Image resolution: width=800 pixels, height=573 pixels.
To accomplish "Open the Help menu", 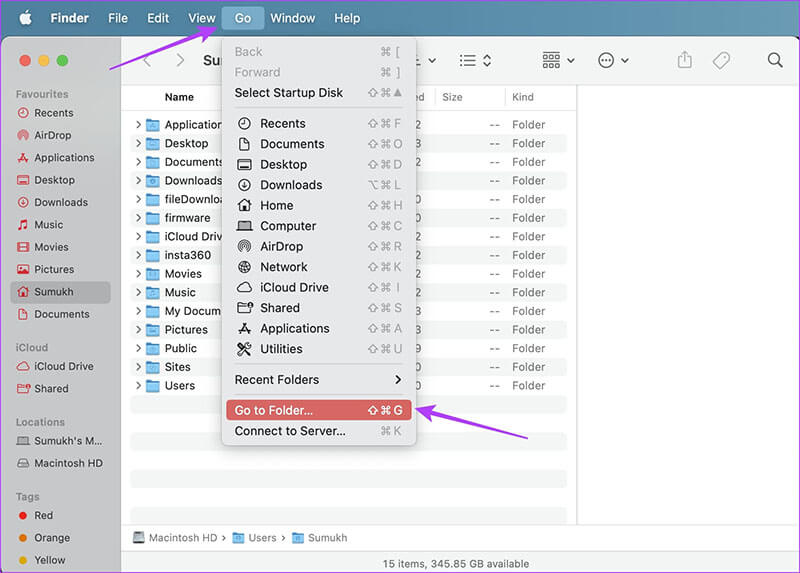I will coord(347,18).
